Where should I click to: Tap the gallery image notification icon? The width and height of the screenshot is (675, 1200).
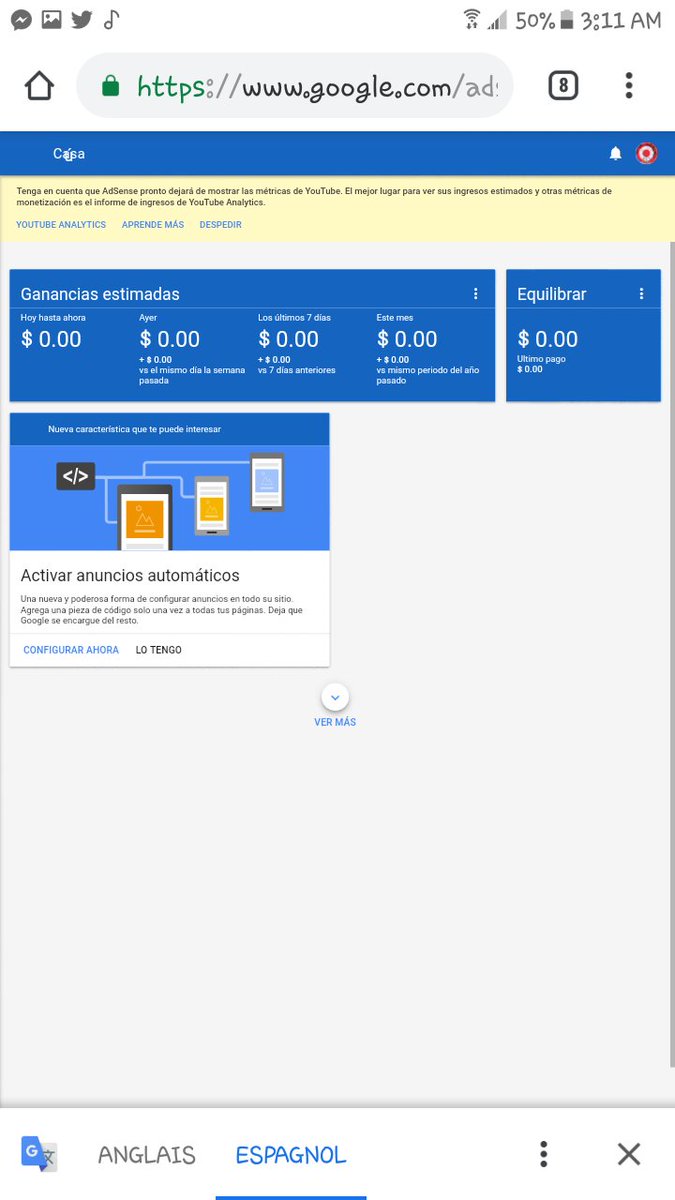tap(51, 19)
